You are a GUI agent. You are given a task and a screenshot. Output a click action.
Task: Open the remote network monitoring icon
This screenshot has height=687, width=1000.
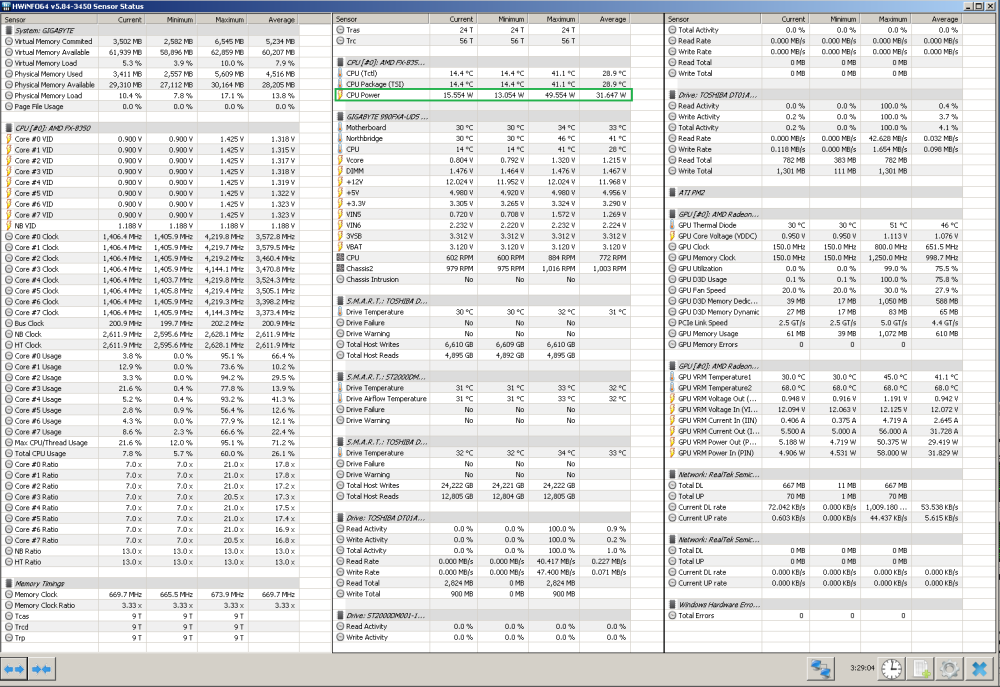coord(821,669)
